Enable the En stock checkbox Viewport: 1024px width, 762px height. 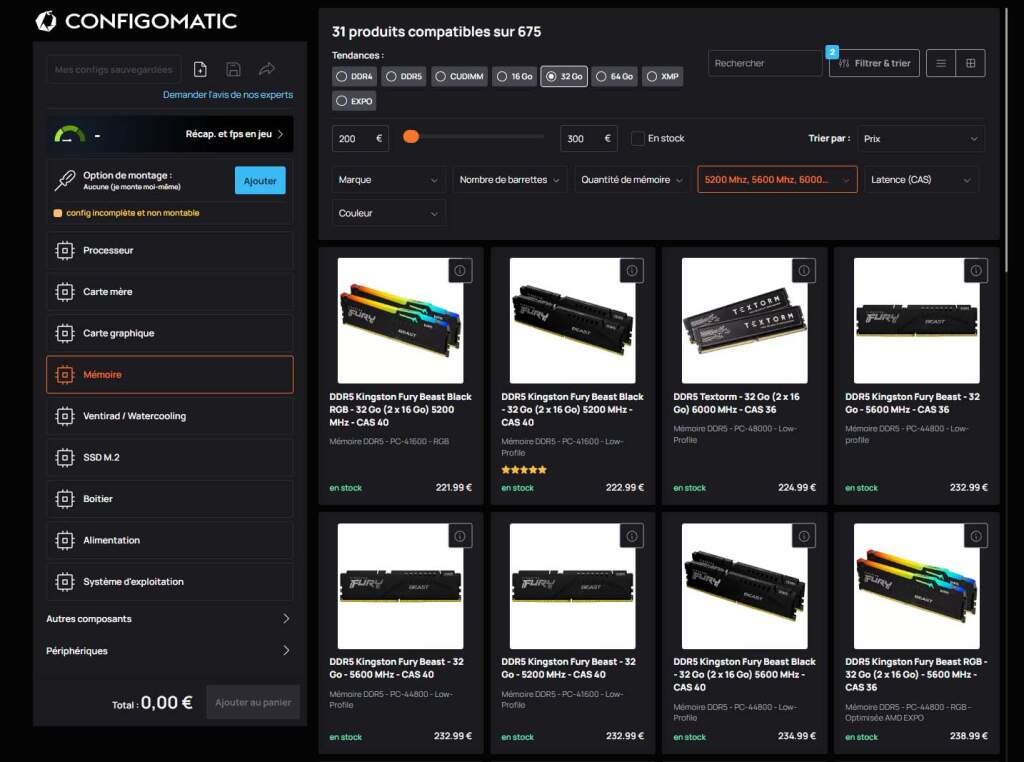[x=637, y=139]
